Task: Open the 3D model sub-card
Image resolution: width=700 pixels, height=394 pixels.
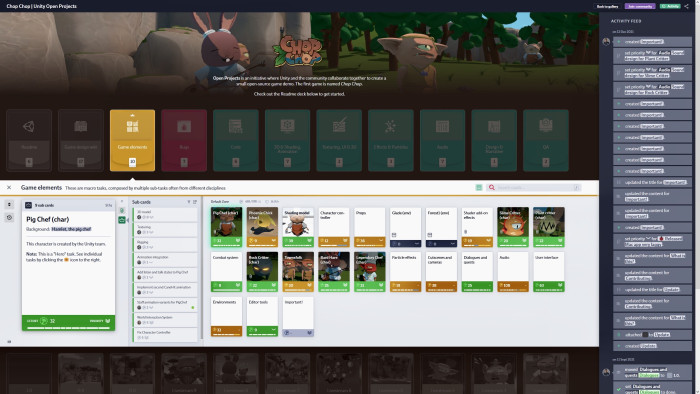Action: (x=165, y=215)
